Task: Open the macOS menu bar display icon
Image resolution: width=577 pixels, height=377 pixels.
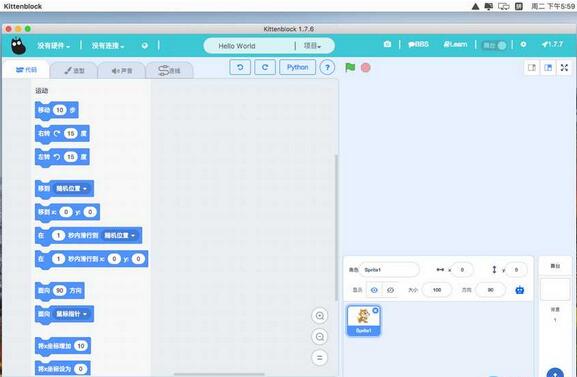Action: tap(504, 6)
